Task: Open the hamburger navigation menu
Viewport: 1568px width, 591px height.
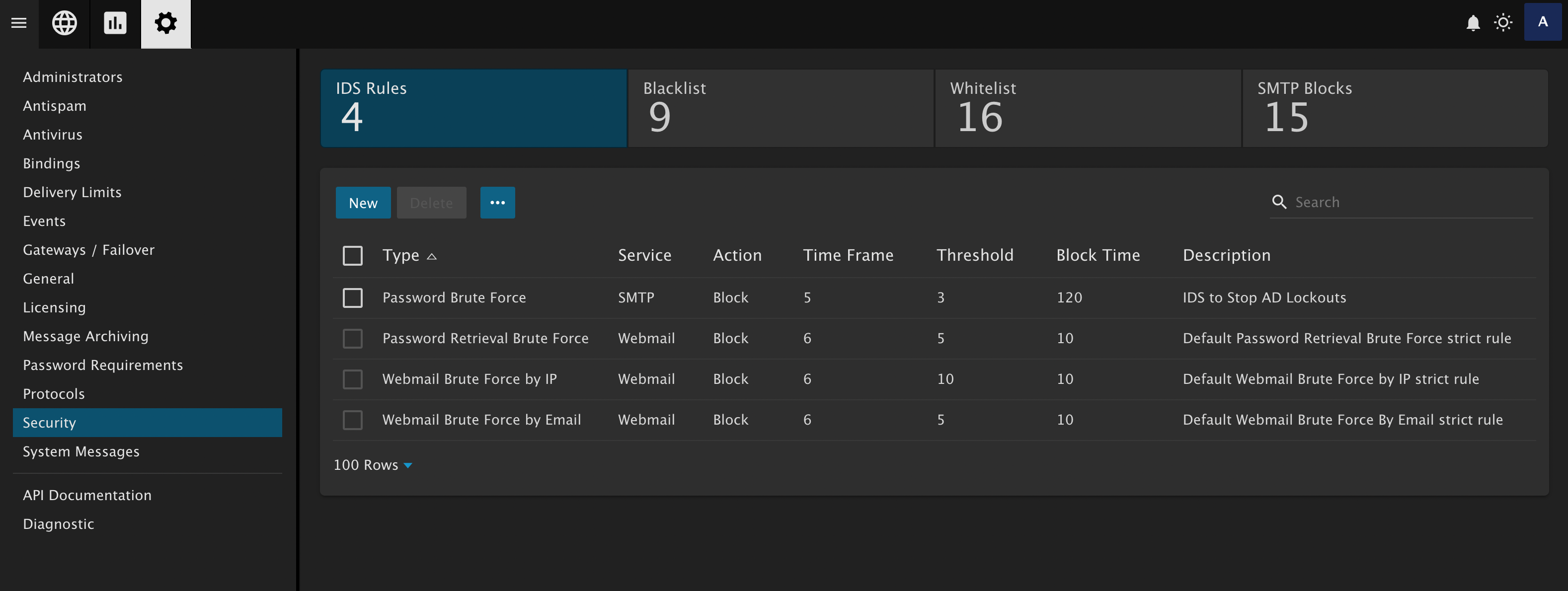Action: click(x=19, y=23)
